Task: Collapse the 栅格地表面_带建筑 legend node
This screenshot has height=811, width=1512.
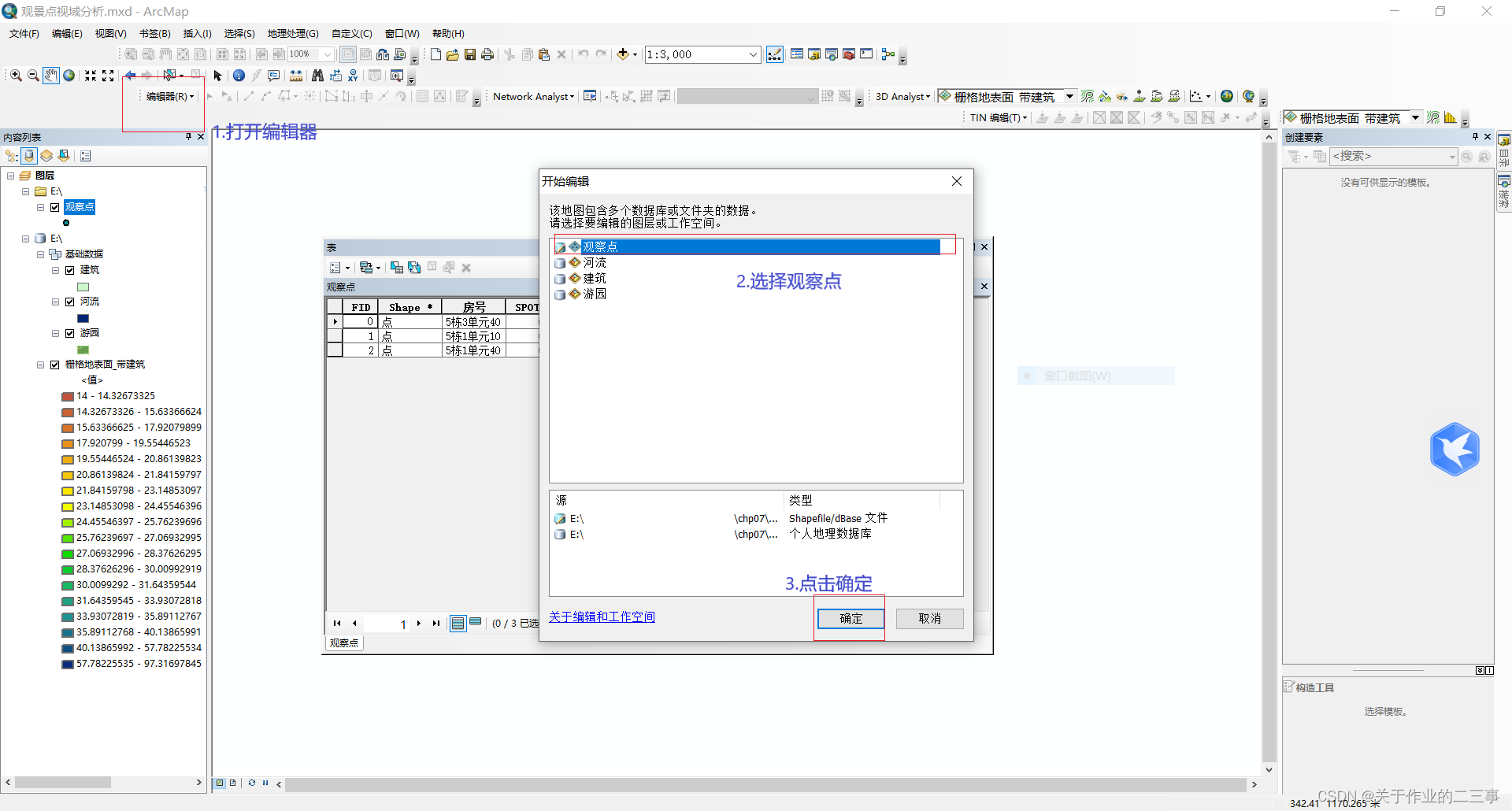Action: coord(41,365)
